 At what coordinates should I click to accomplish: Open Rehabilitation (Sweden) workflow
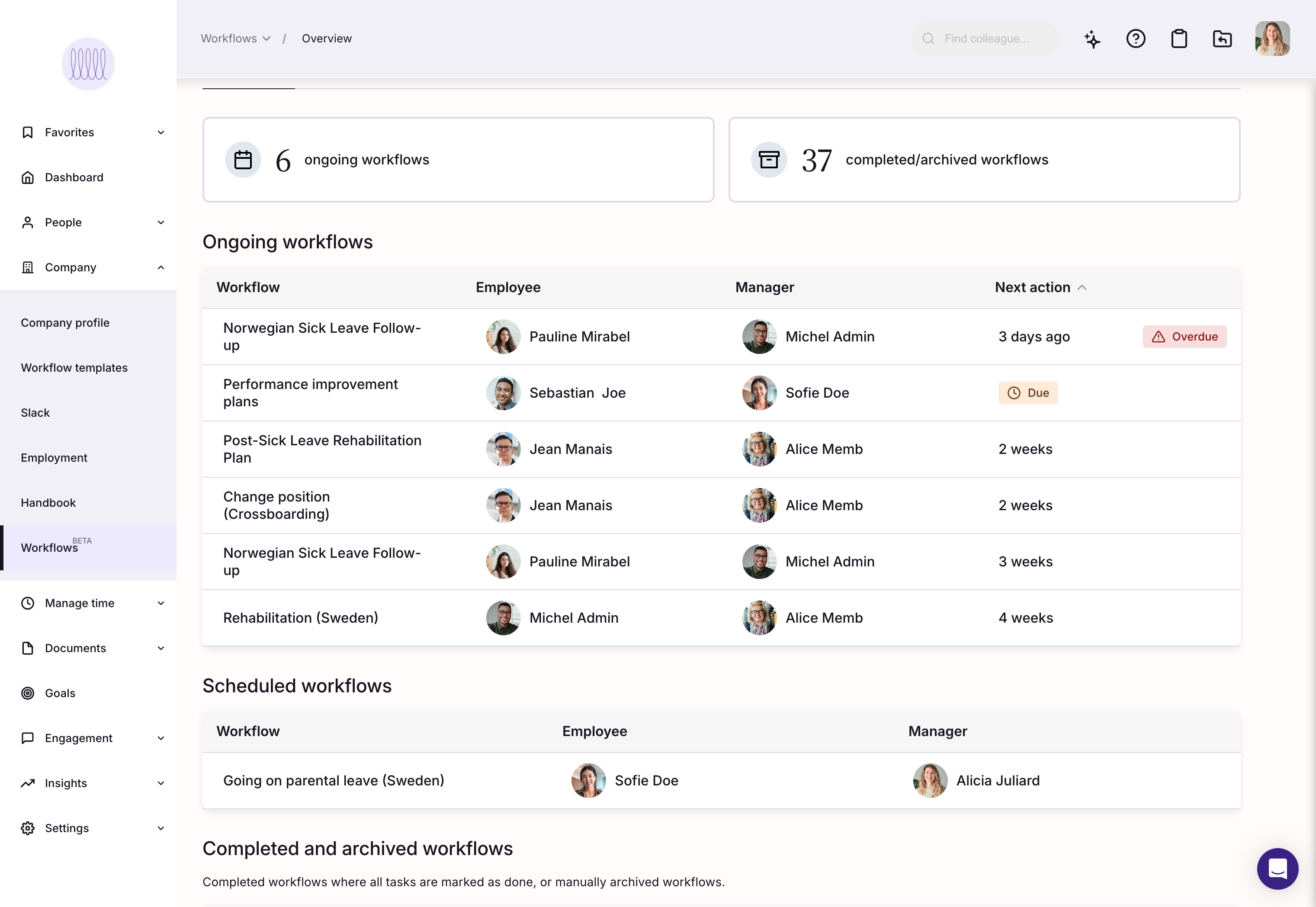301,618
